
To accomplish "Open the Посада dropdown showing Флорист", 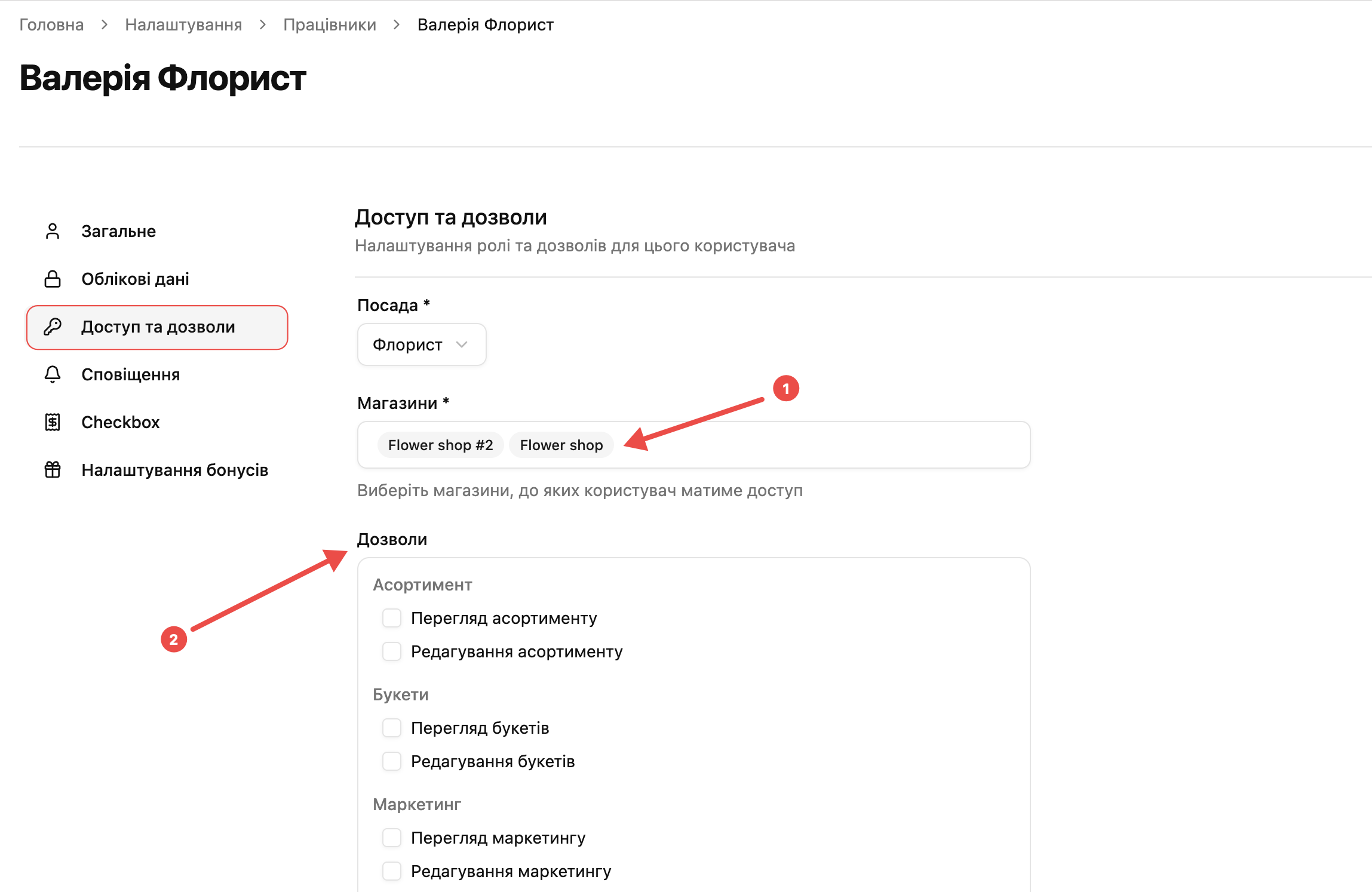I will click(x=422, y=345).
